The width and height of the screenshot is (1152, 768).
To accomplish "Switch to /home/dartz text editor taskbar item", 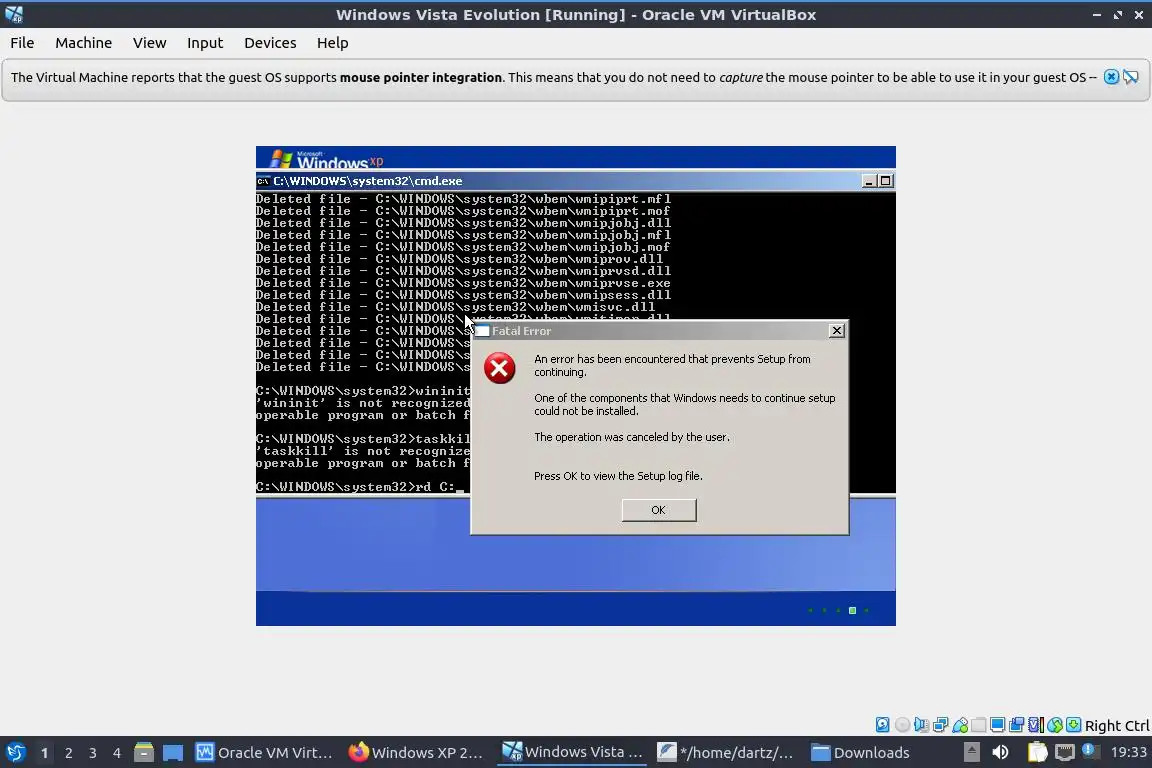I will point(725,753).
